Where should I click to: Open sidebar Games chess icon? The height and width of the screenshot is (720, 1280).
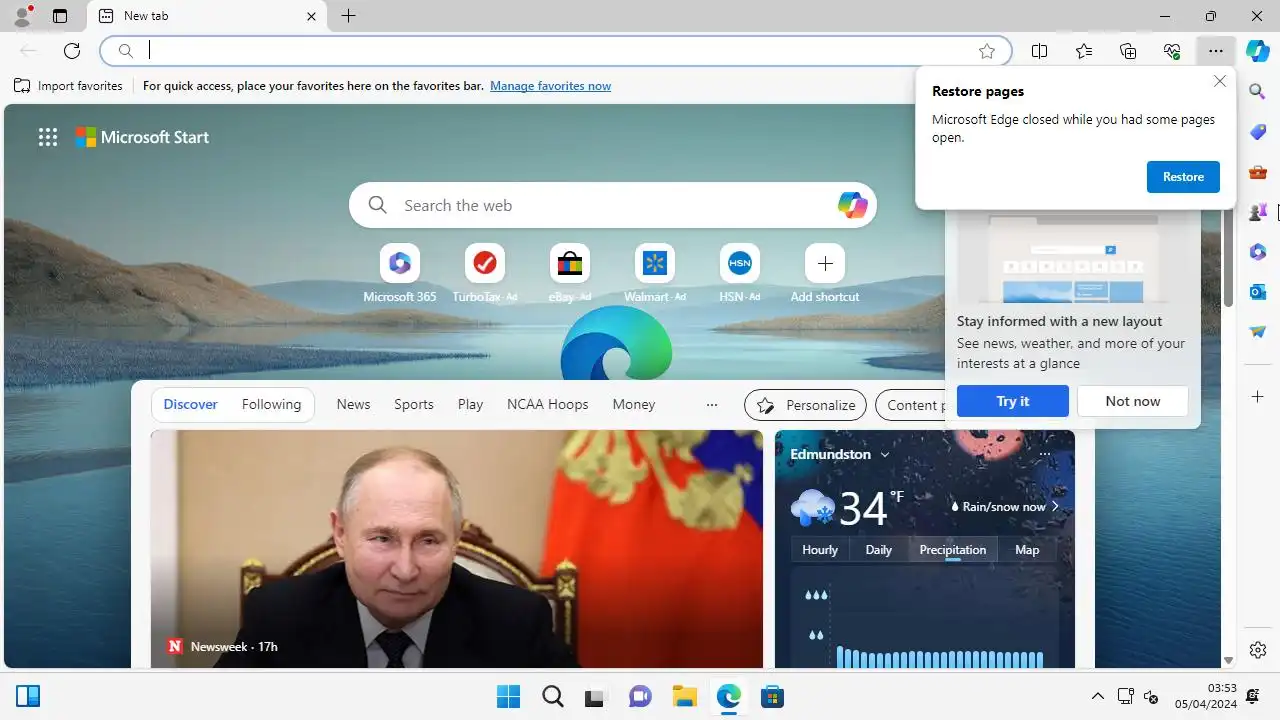point(1258,212)
